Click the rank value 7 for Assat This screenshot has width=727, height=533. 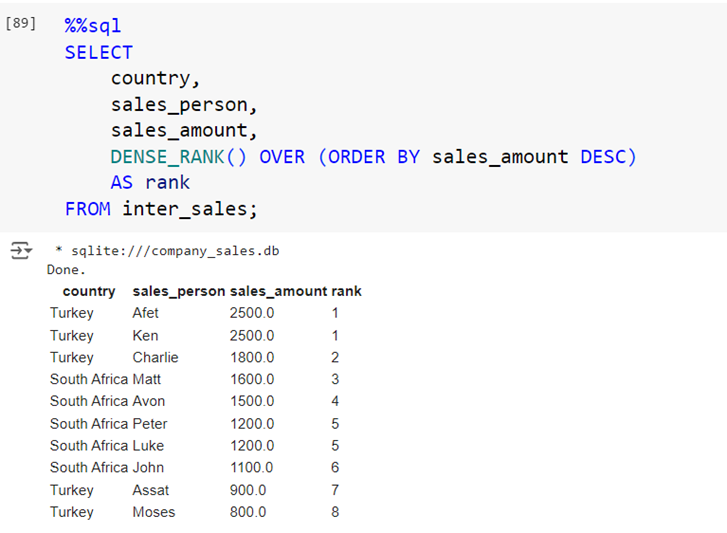point(335,490)
